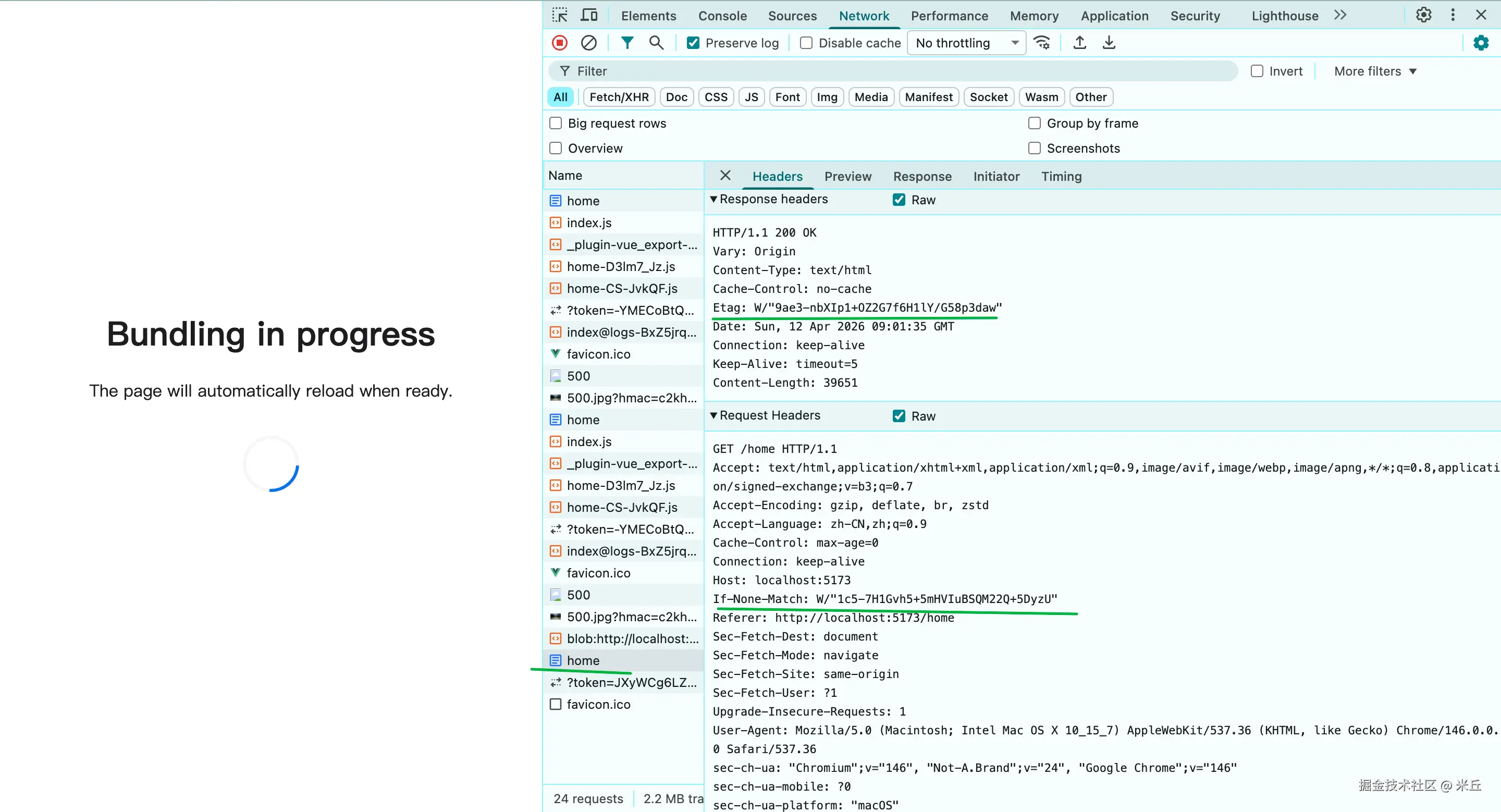Open network search with magnifier icon
Image resolution: width=1501 pixels, height=812 pixels.
point(656,43)
